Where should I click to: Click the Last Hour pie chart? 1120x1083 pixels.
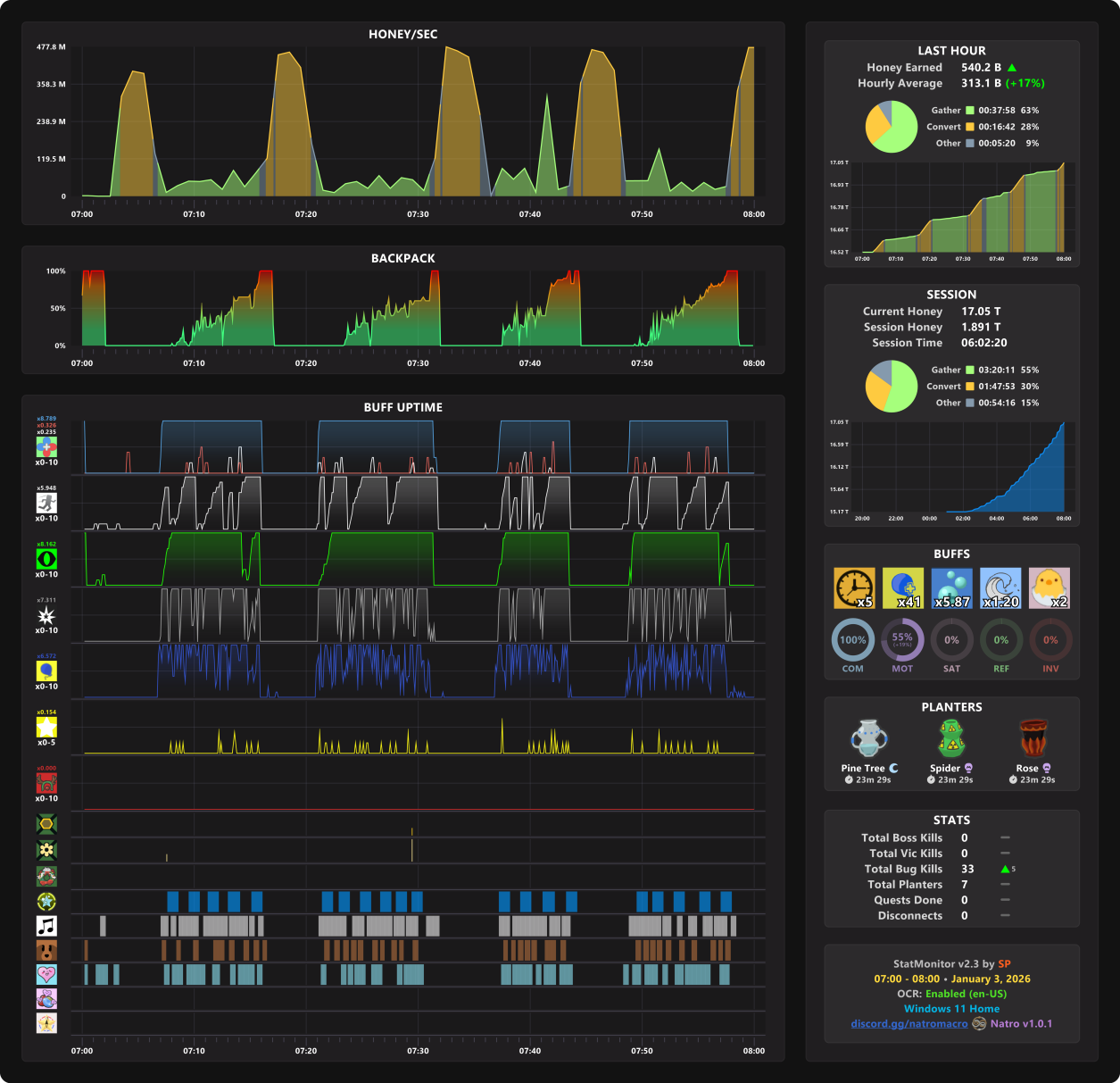pyautogui.click(x=892, y=127)
